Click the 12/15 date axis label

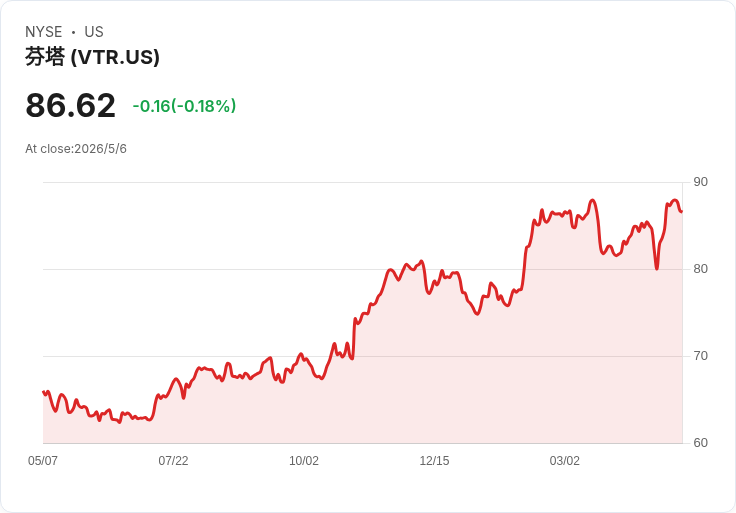434,461
